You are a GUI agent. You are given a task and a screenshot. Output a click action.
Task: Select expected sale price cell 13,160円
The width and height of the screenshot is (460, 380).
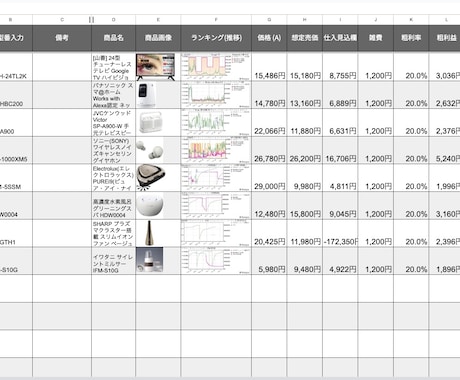coord(305,95)
